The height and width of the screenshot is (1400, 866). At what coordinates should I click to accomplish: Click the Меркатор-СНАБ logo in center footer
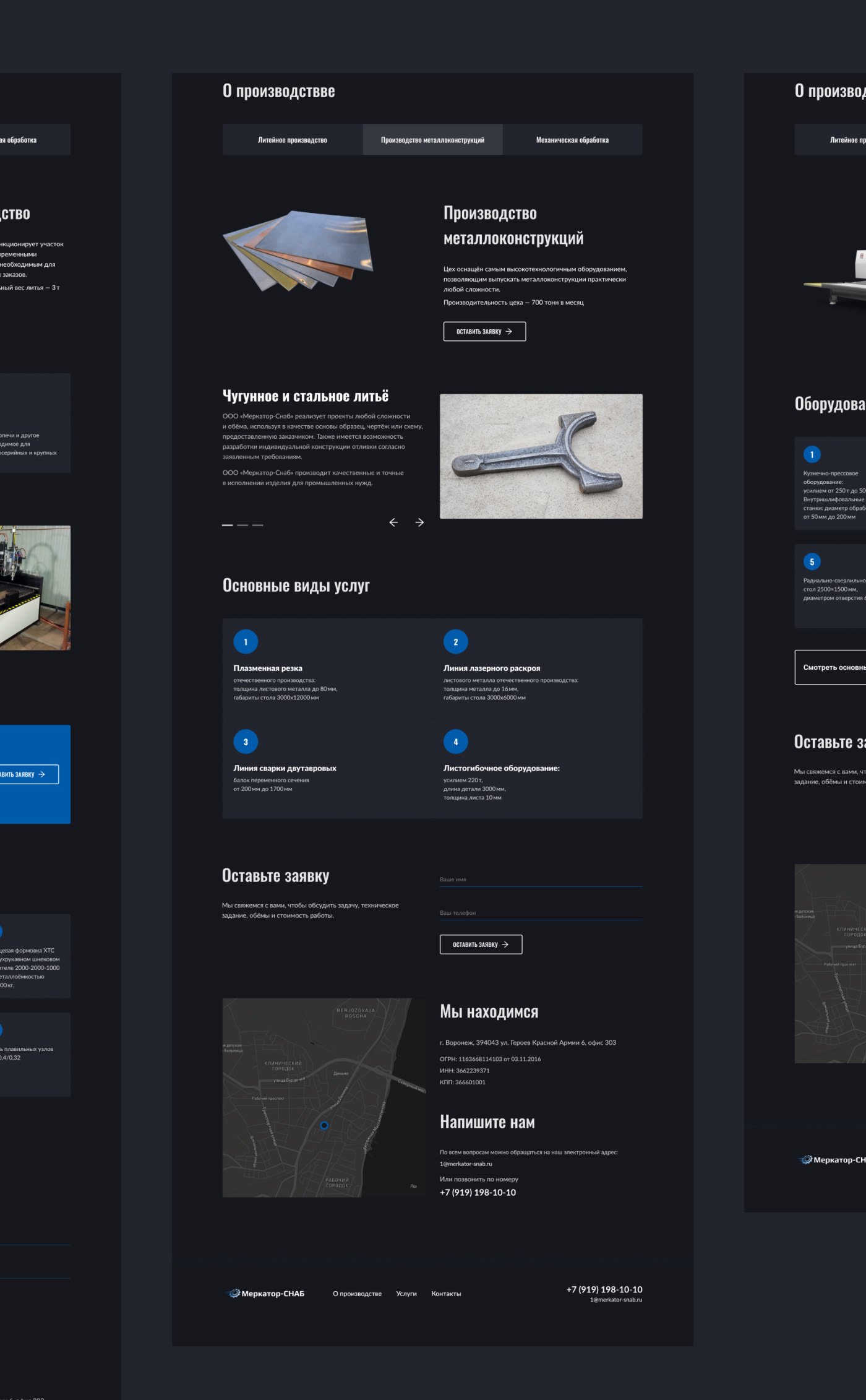[265, 1294]
